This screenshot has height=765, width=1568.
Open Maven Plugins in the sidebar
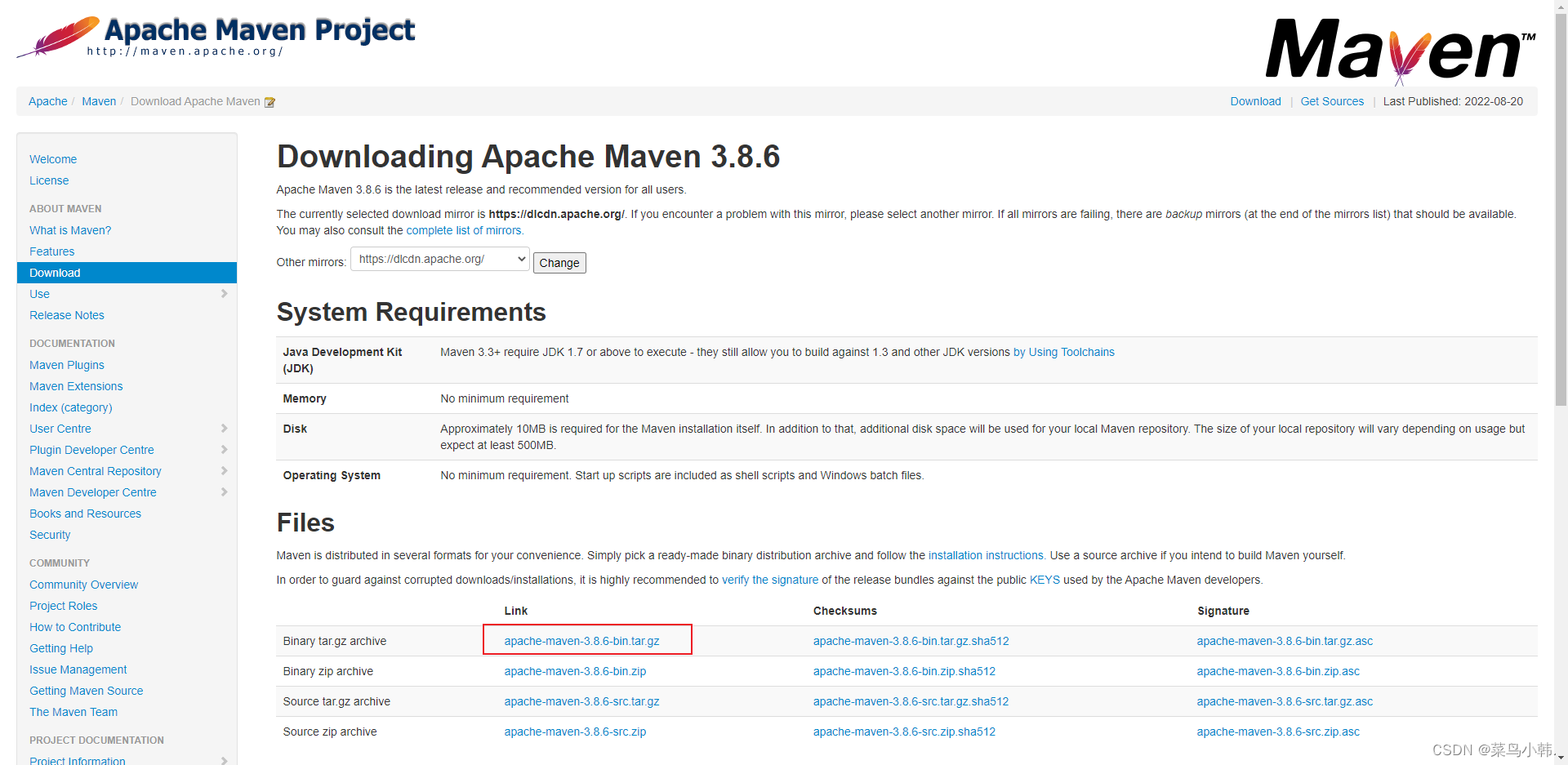pyautogui.click(x=67, y=365)
